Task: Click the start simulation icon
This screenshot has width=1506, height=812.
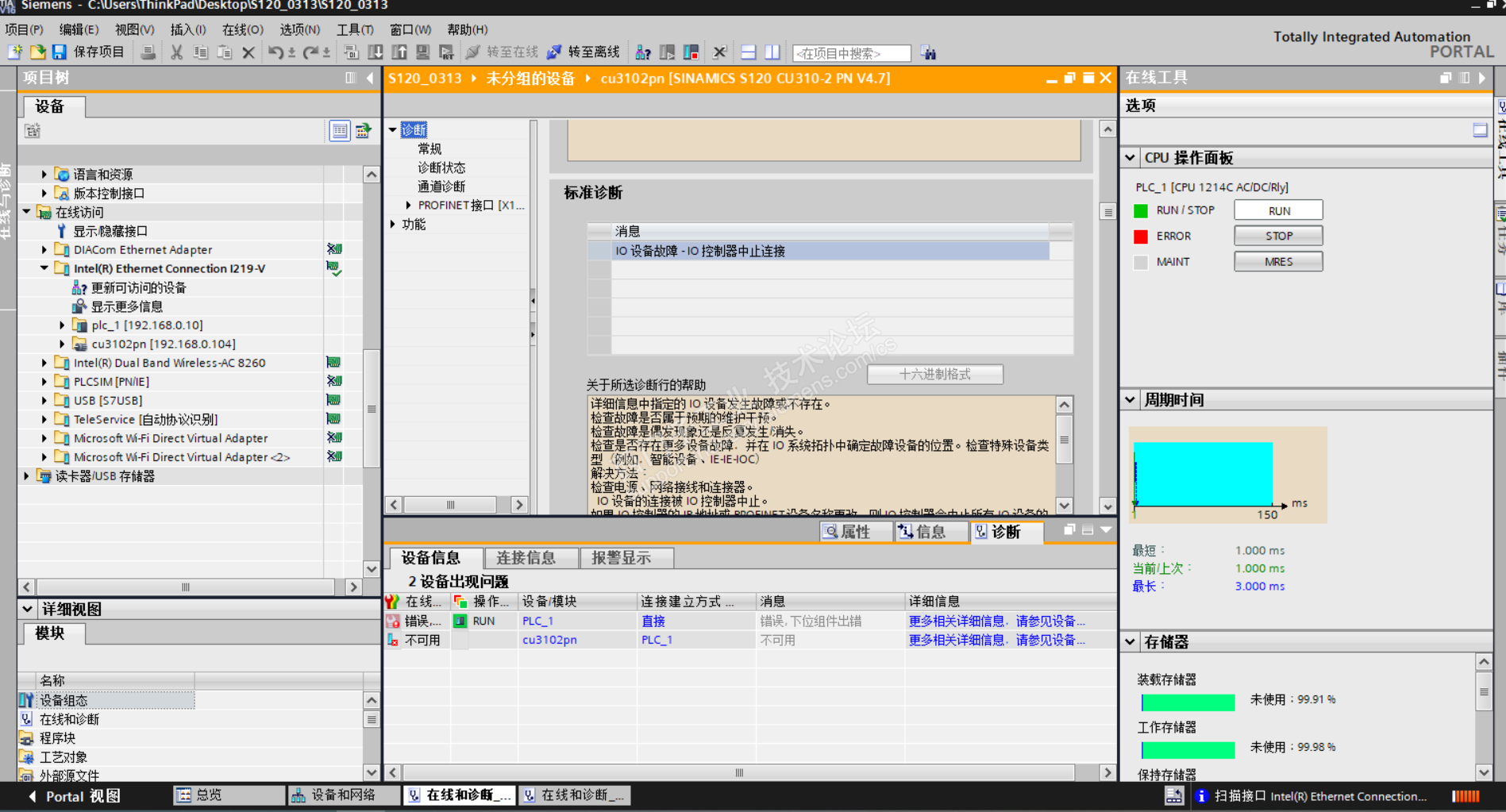Action: click(x=423, y=52)
